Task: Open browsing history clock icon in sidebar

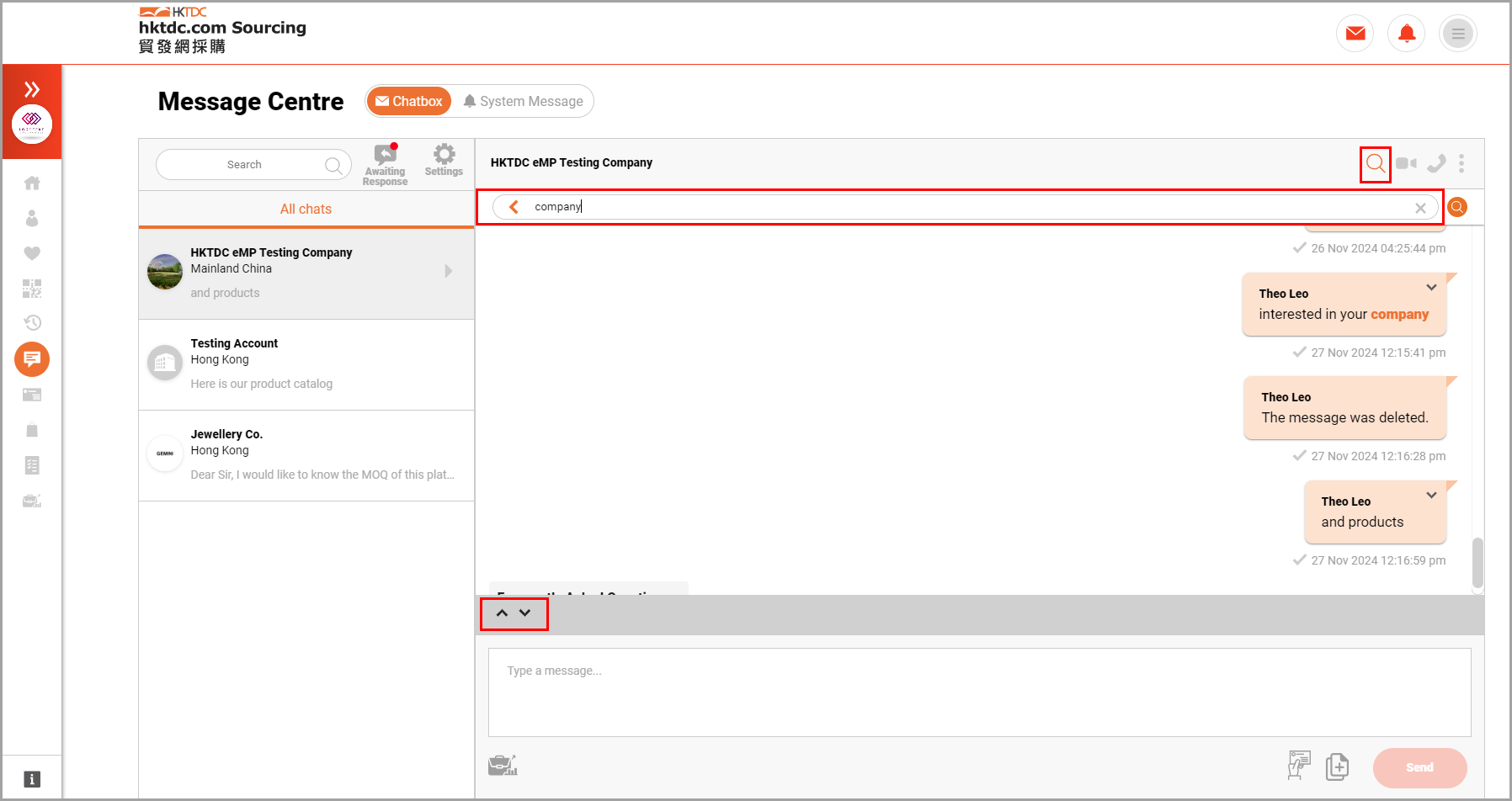Action: point(32,322)
